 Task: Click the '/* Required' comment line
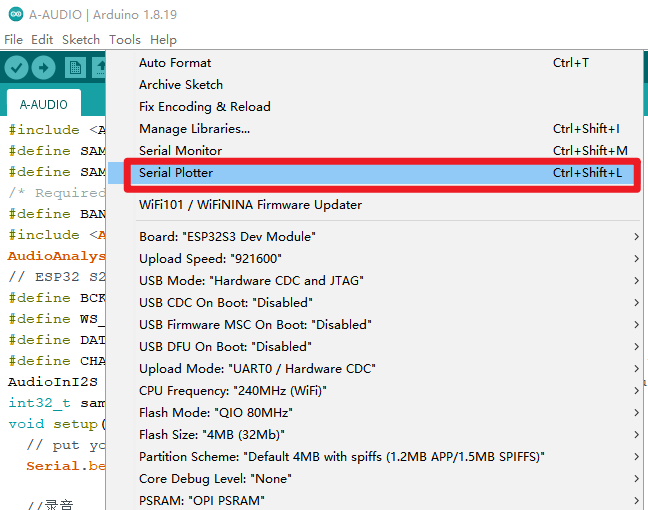pos(57,193)
